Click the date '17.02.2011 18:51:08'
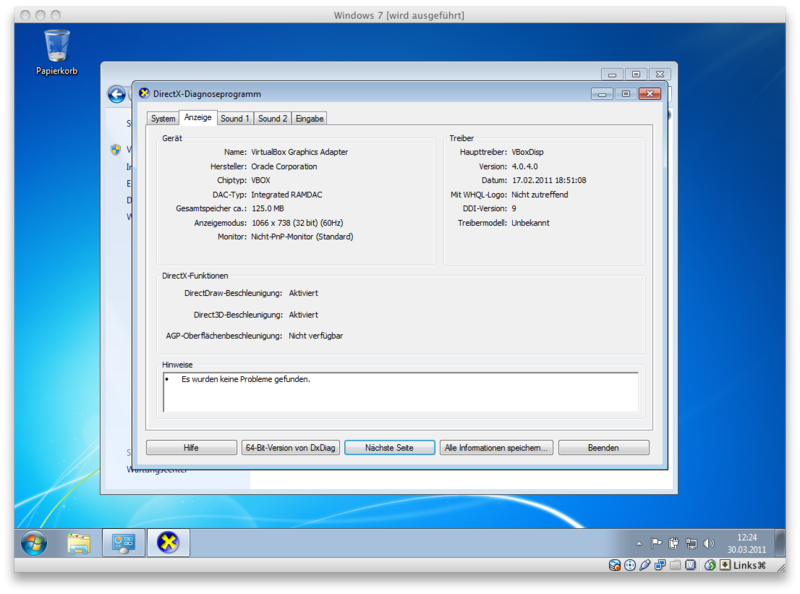 coord(549,180)
